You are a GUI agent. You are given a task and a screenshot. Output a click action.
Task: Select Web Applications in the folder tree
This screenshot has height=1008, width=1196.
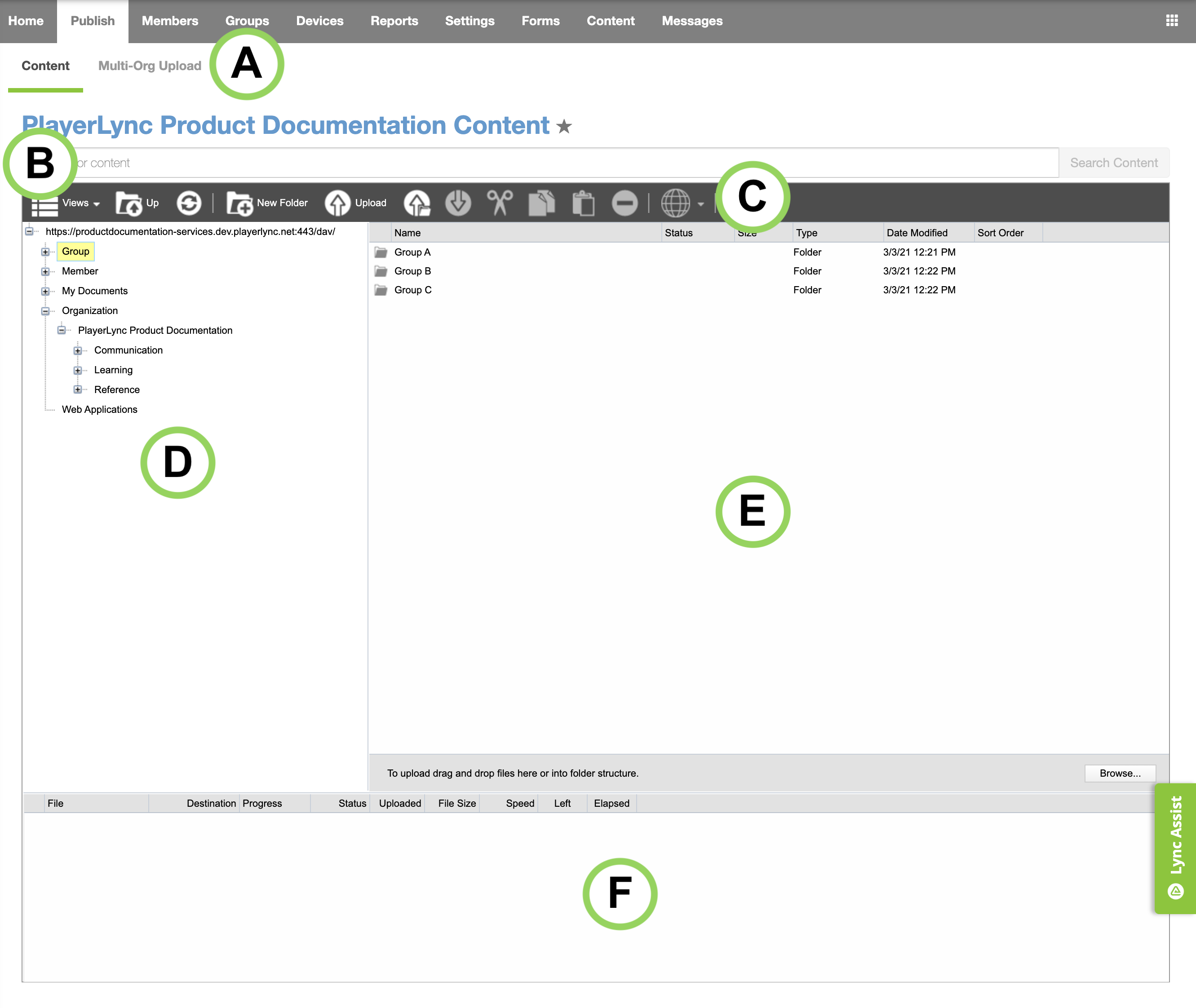pyautogui.click(x=99, y=410)
